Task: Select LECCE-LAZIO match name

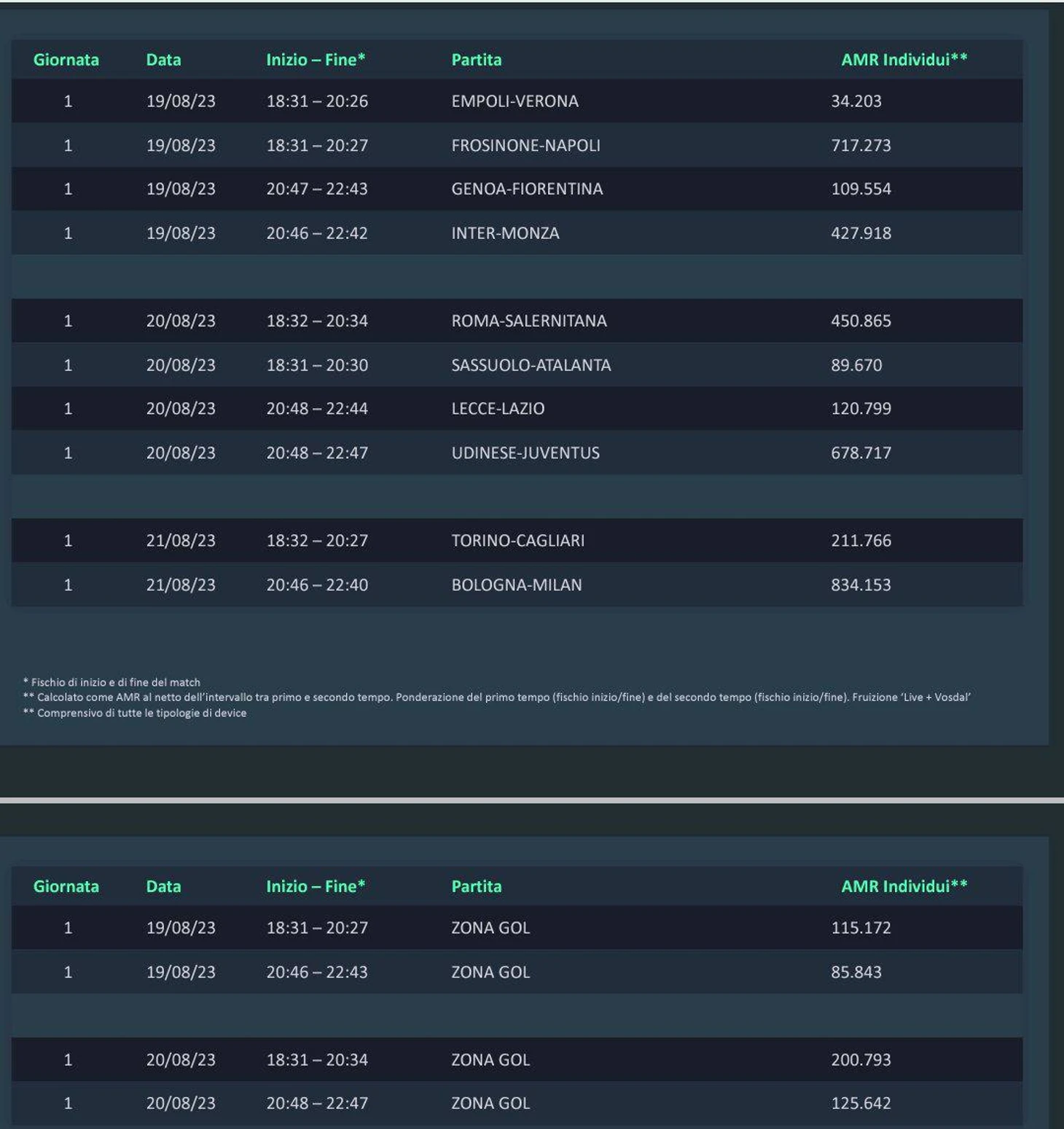Action: point(498,409)
